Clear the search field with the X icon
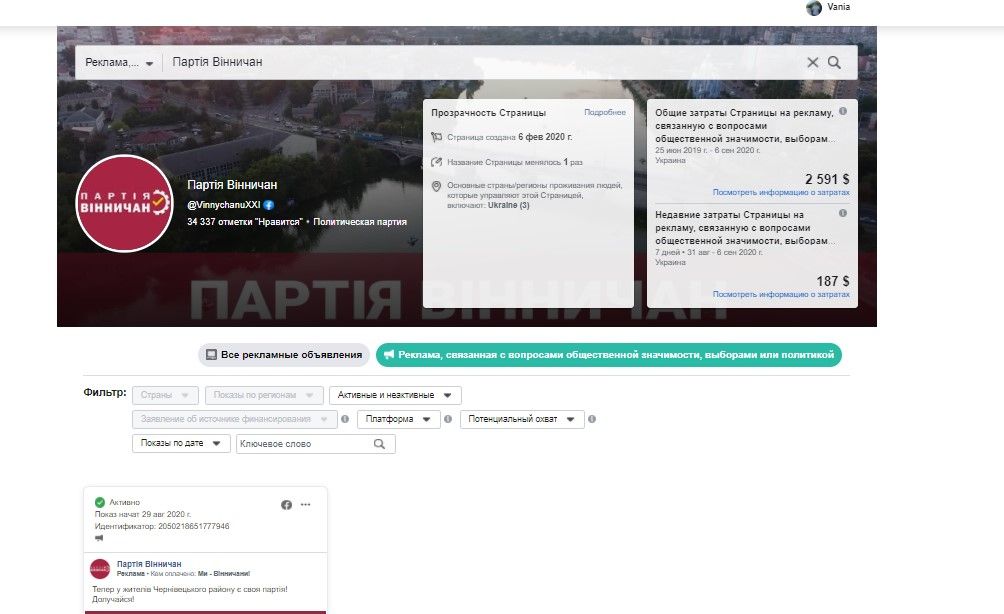The height and width of the screenshot is (614, 1004). [812, 63]
